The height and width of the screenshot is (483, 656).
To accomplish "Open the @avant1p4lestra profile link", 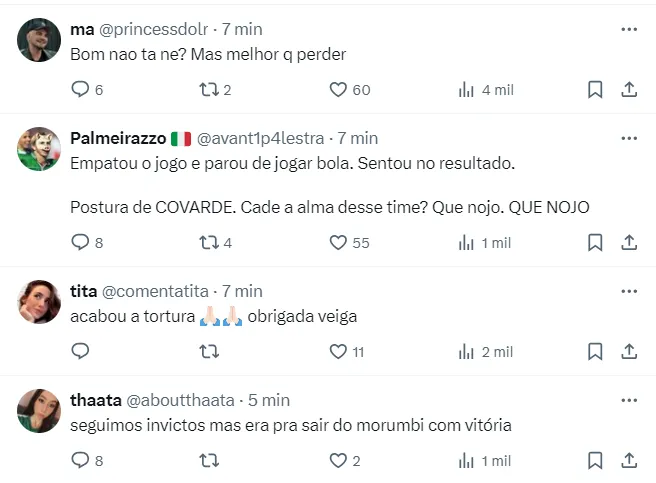I will tap(264, 137).
